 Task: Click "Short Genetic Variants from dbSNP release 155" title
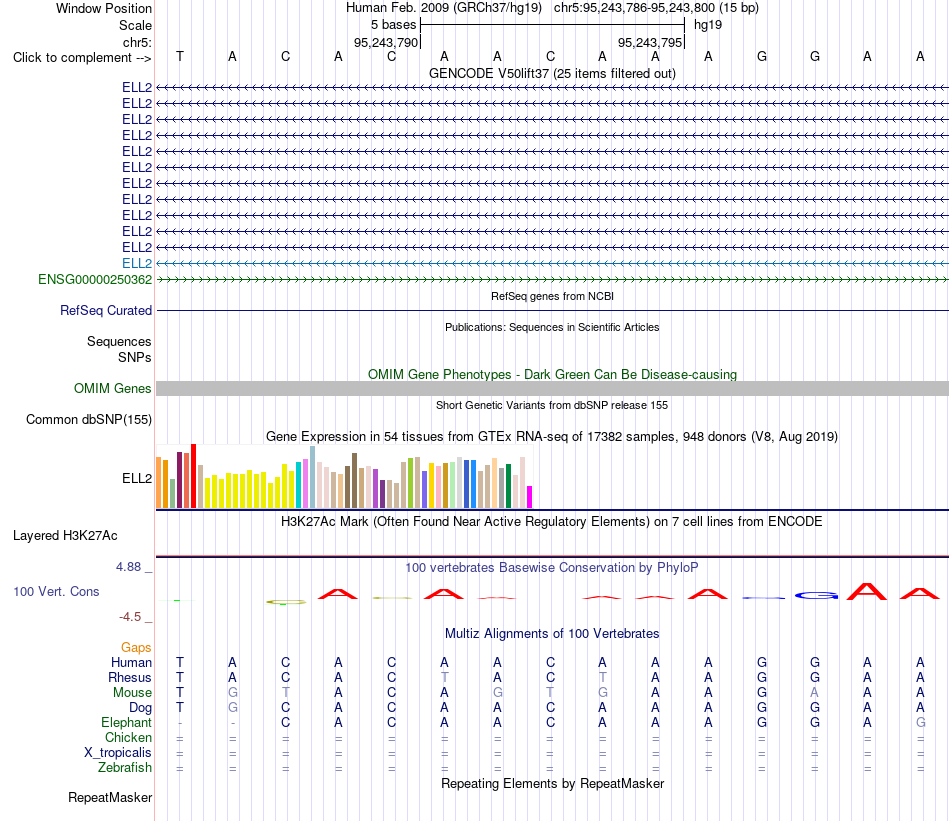coord(552,405)
